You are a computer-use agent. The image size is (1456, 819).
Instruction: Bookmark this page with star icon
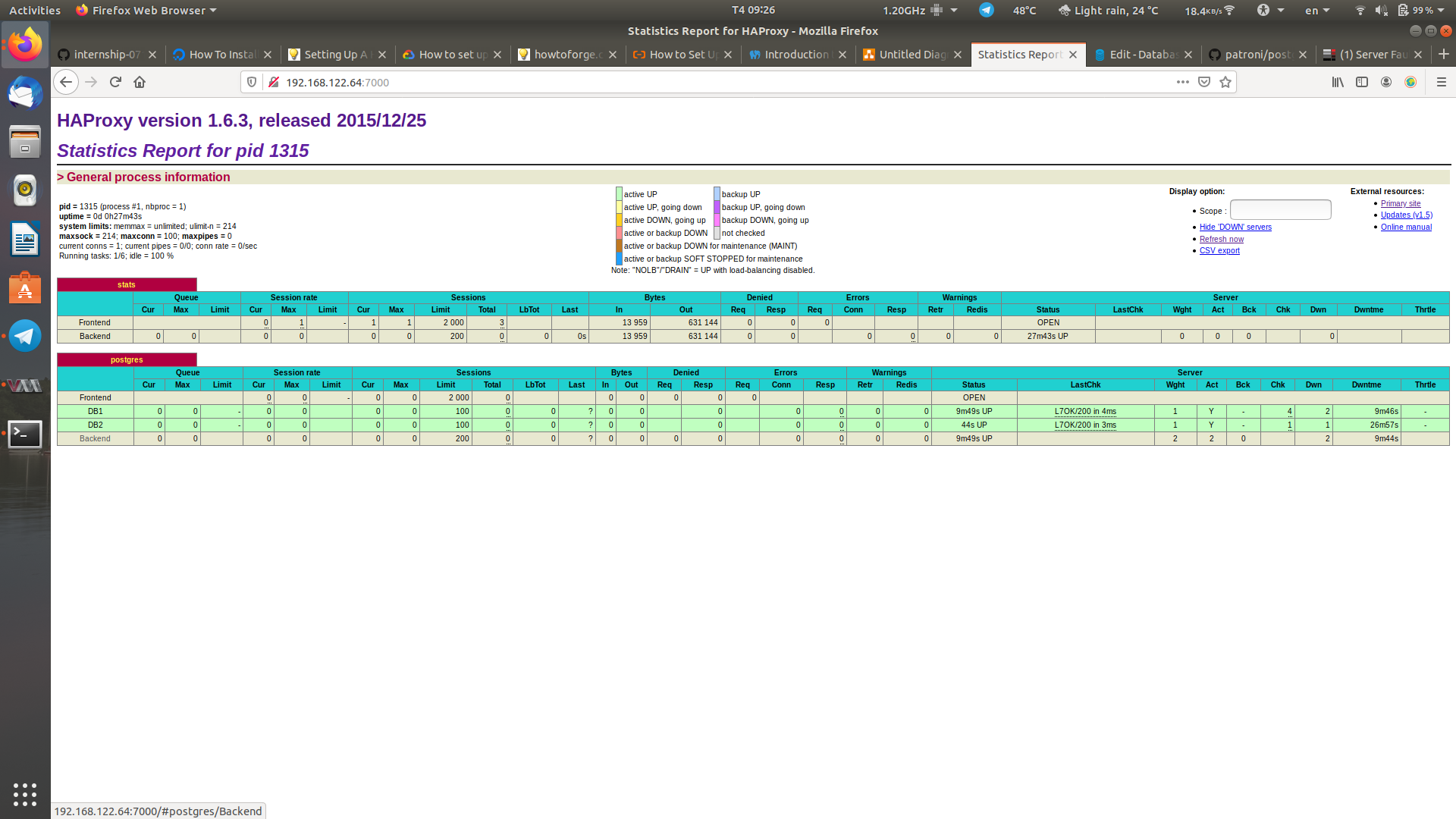[1225, 82]
